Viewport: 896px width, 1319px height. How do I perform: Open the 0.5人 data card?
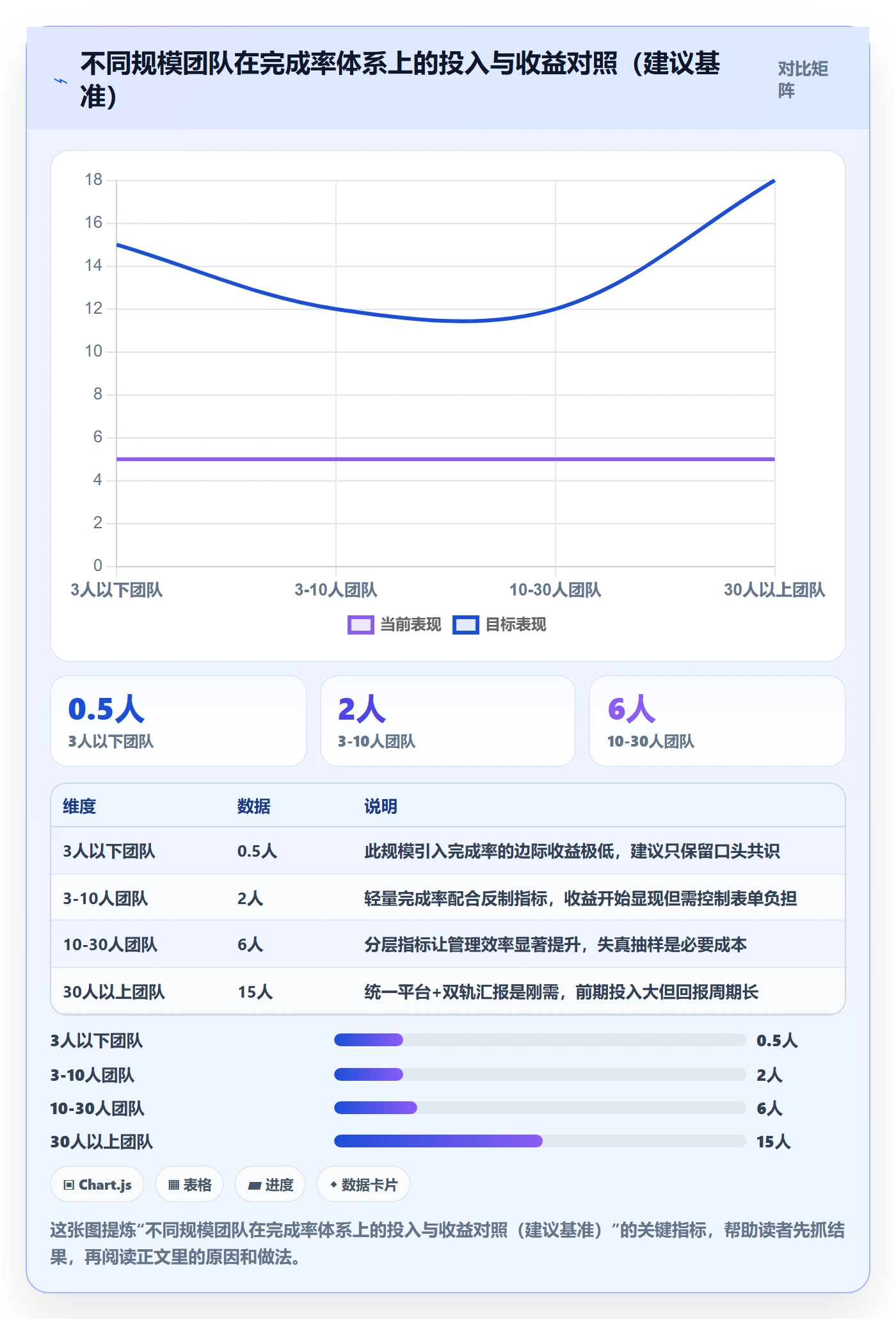point(179,721)
